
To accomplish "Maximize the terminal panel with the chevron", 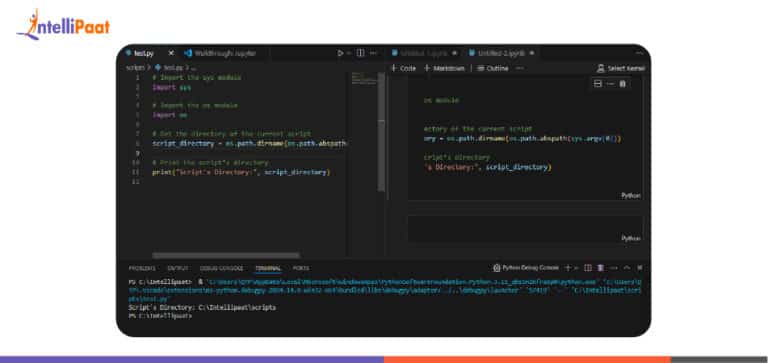I will (x=627, y=268).
